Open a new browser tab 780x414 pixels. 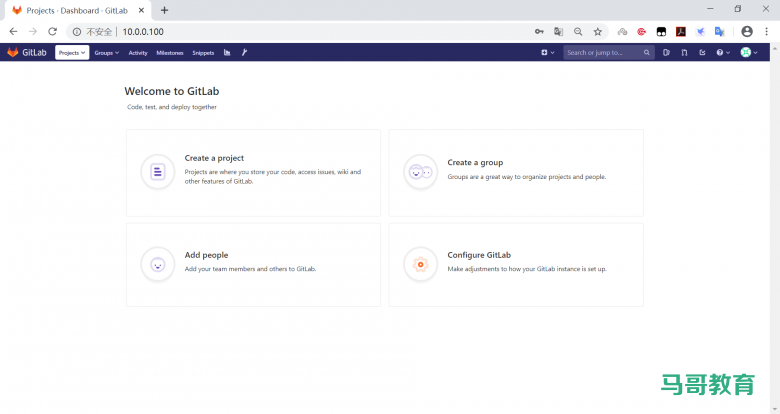[x=164, y=10]
